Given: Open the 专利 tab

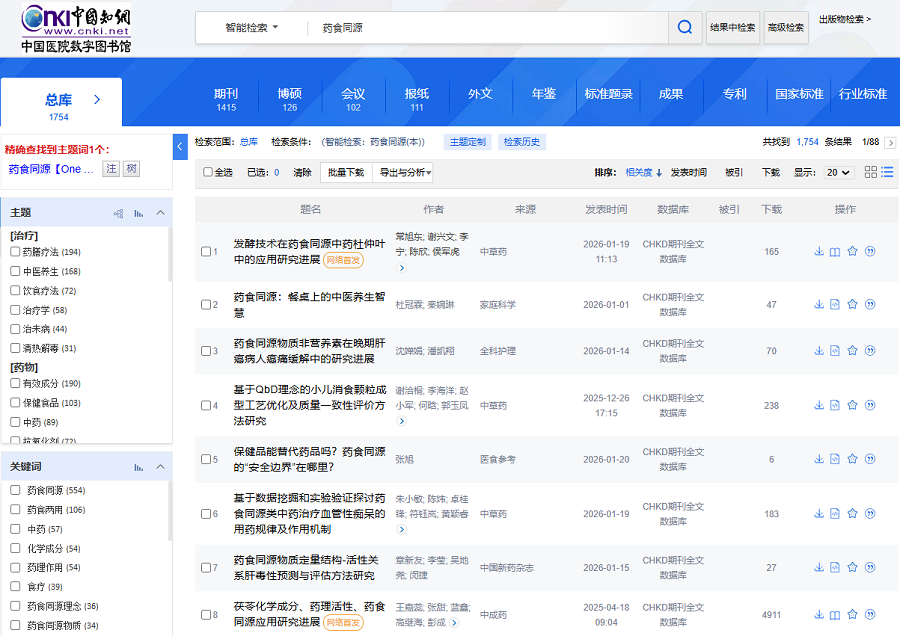Looking at the screenshot, I should click(734, 94).
